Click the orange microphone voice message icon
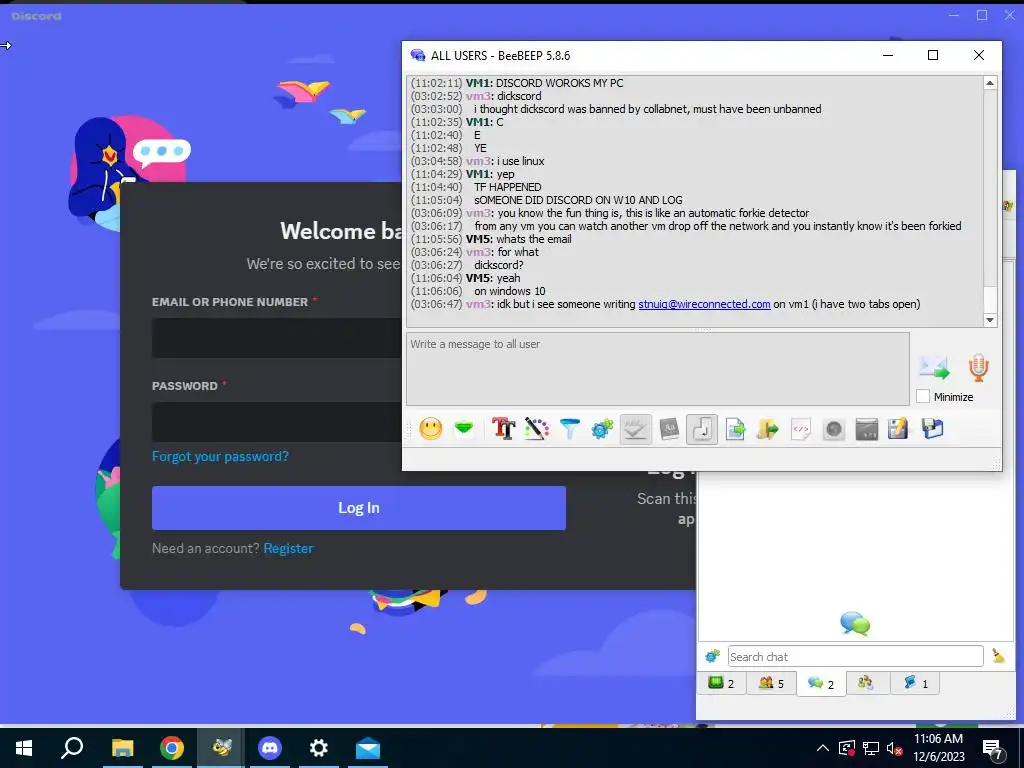 point(978,368)
